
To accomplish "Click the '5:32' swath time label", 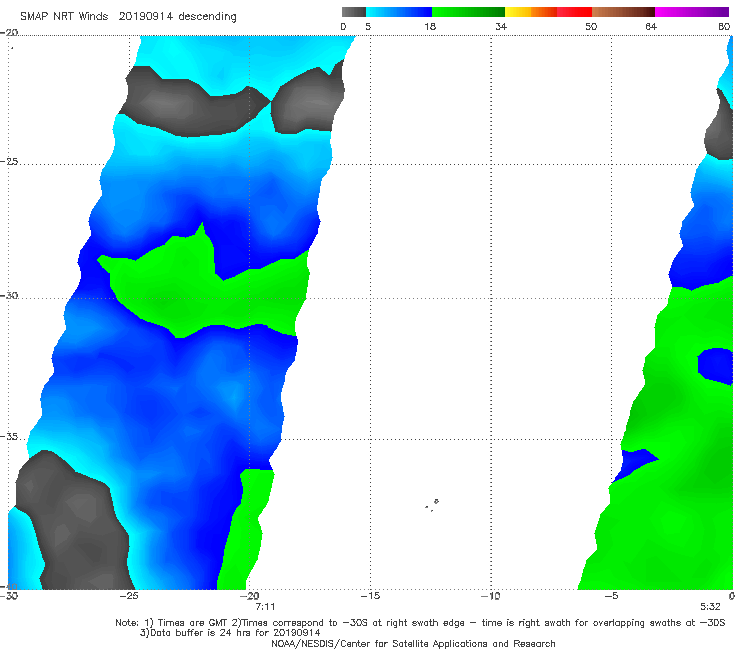I will pyautogui.click(x=710, y=607).
